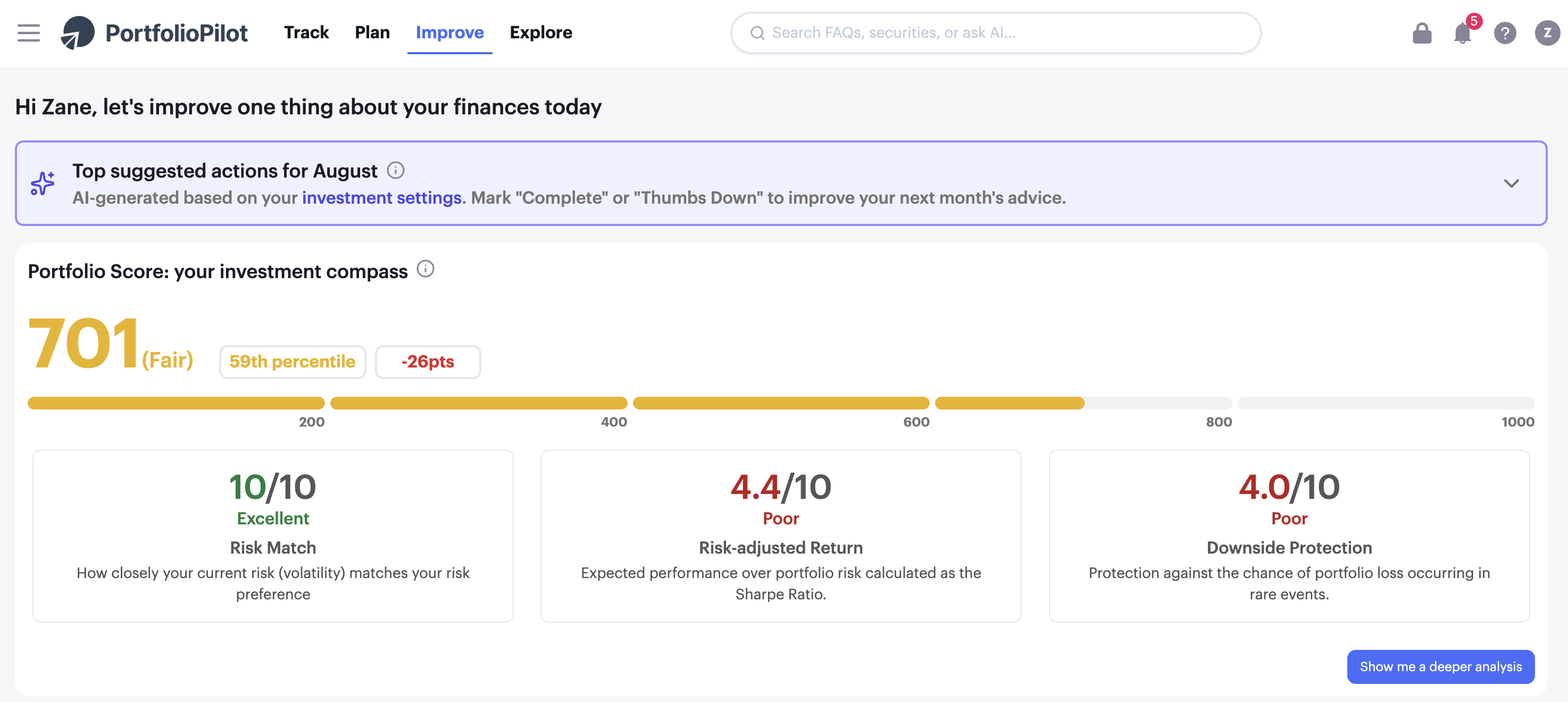Open the hamburger menu
This screenshot has height=702, width=1568.
[x=29, y=33]
